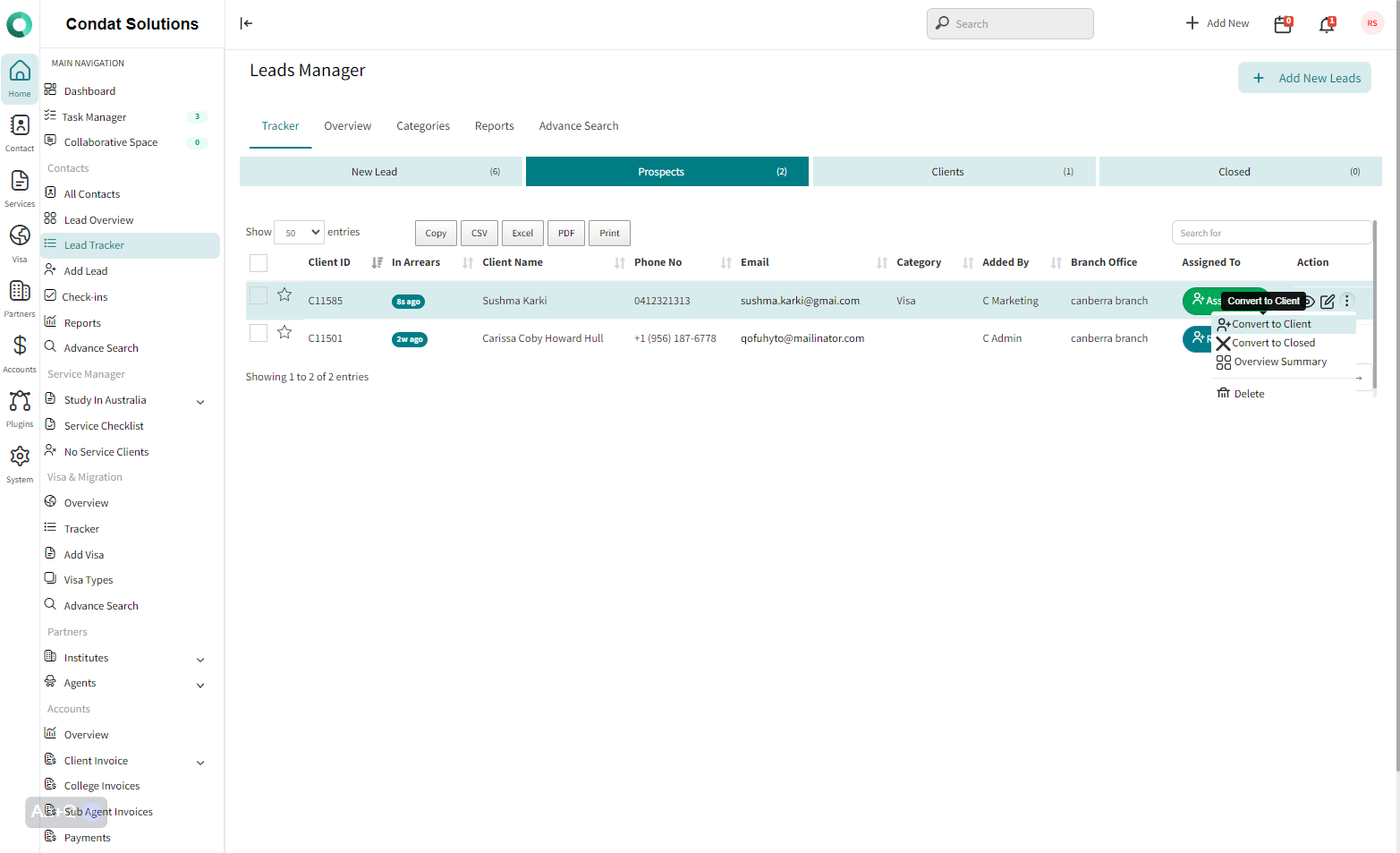Open the Visa globe icon

tap(20, 243)
